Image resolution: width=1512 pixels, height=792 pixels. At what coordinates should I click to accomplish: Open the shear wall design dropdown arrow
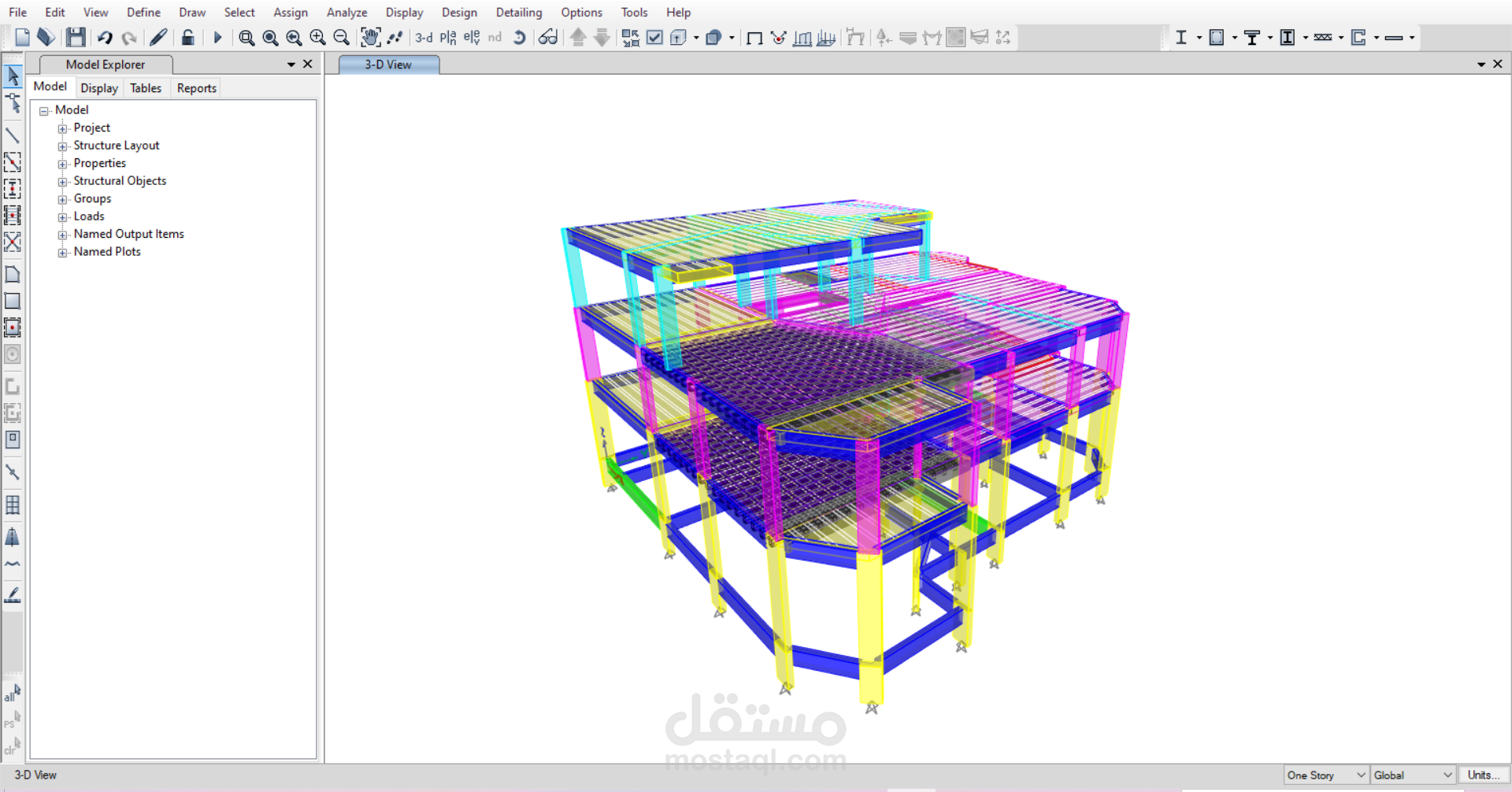tap(1376, 37)
